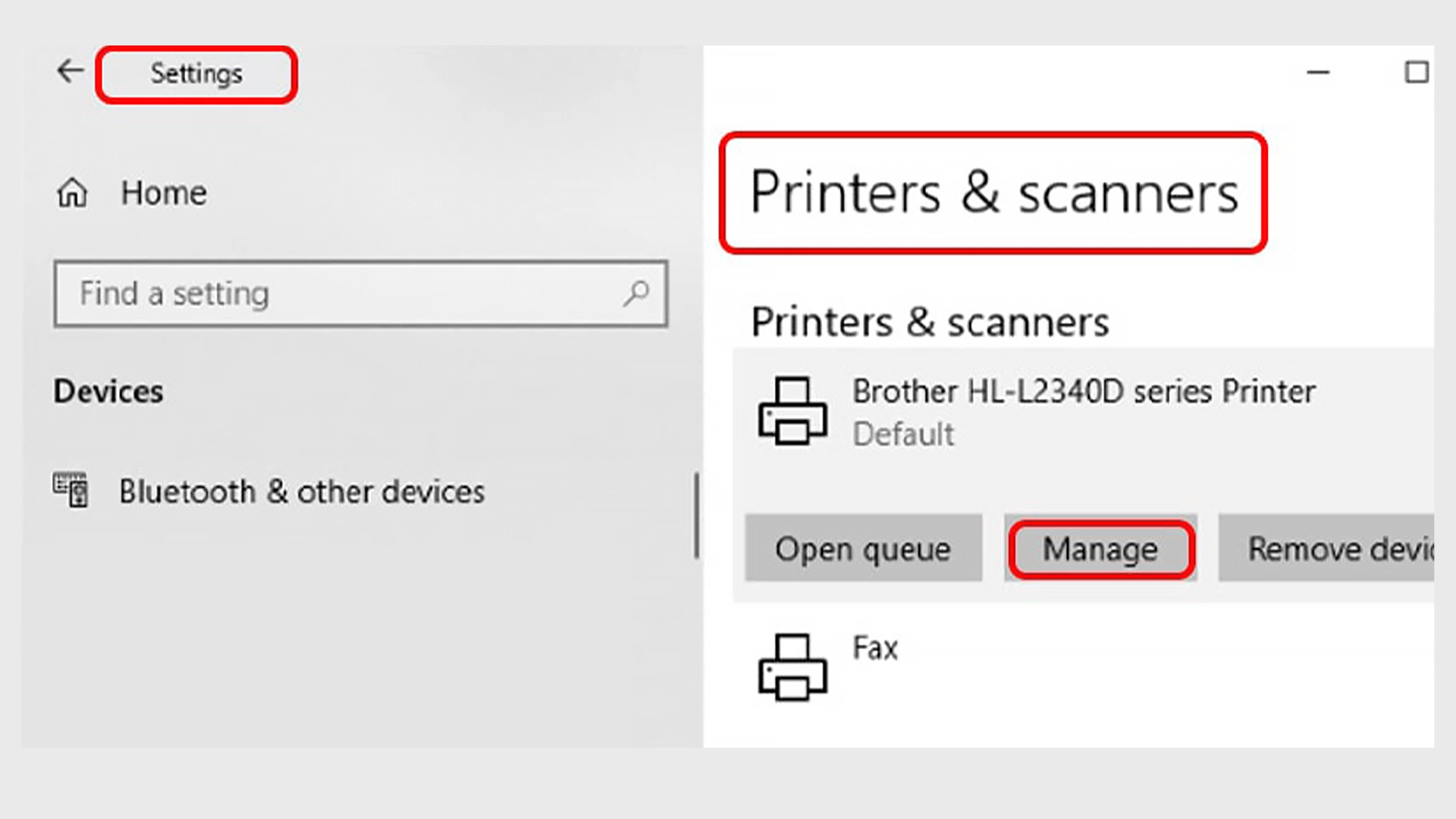Click the back arrow icon

click(x=71, y=72)
